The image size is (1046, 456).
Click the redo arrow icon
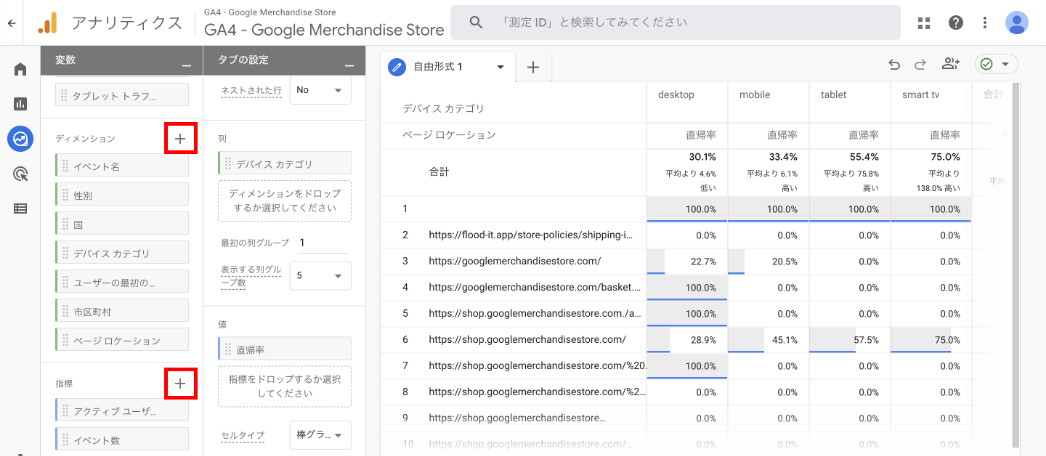click(920, 64)
